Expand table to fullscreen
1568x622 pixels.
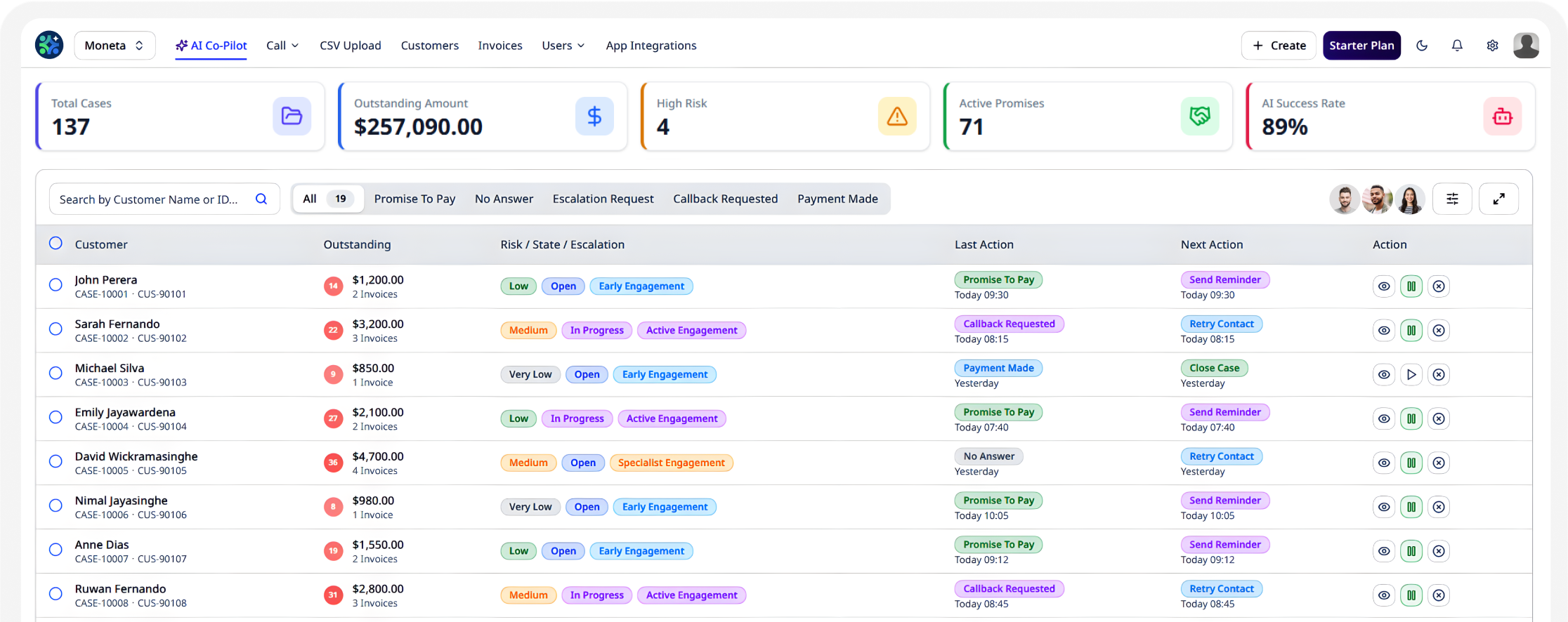pyautogui.click(x=1498, y=199)
